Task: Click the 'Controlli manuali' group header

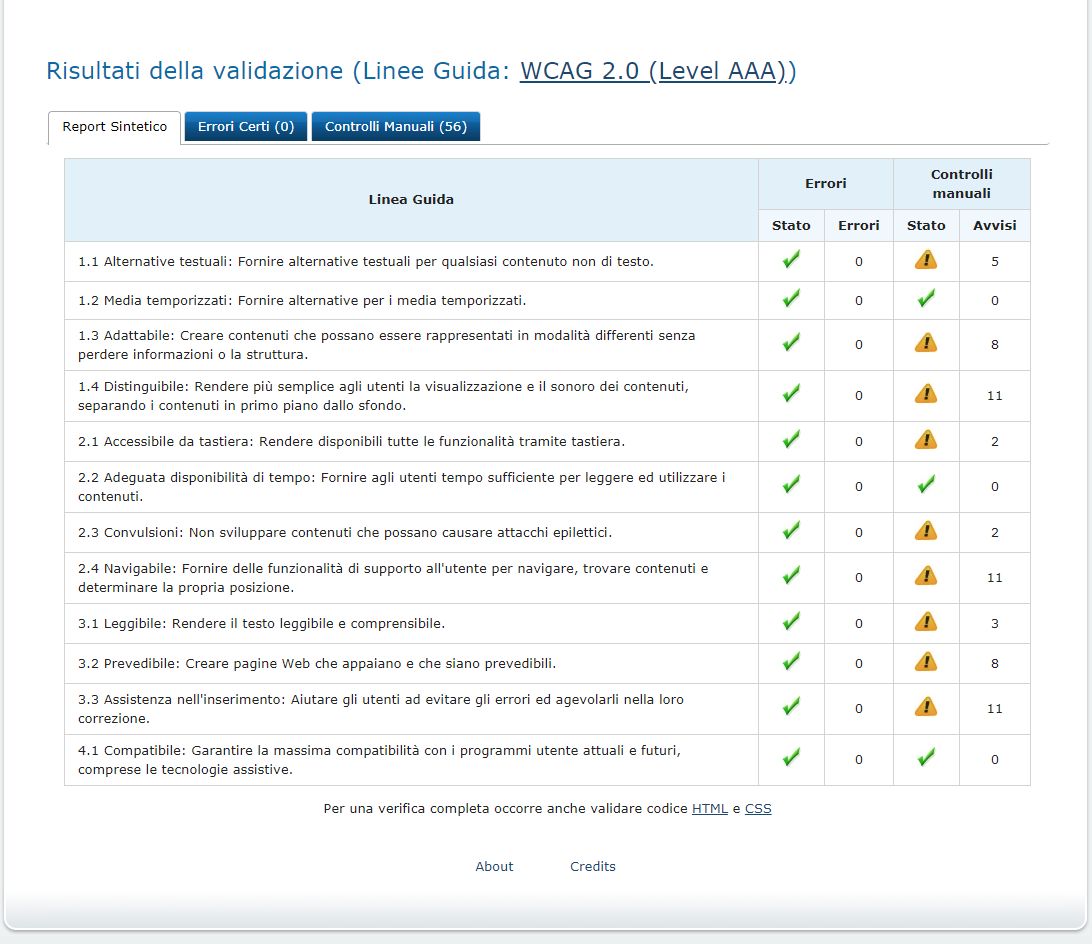Action: [961, 184]
